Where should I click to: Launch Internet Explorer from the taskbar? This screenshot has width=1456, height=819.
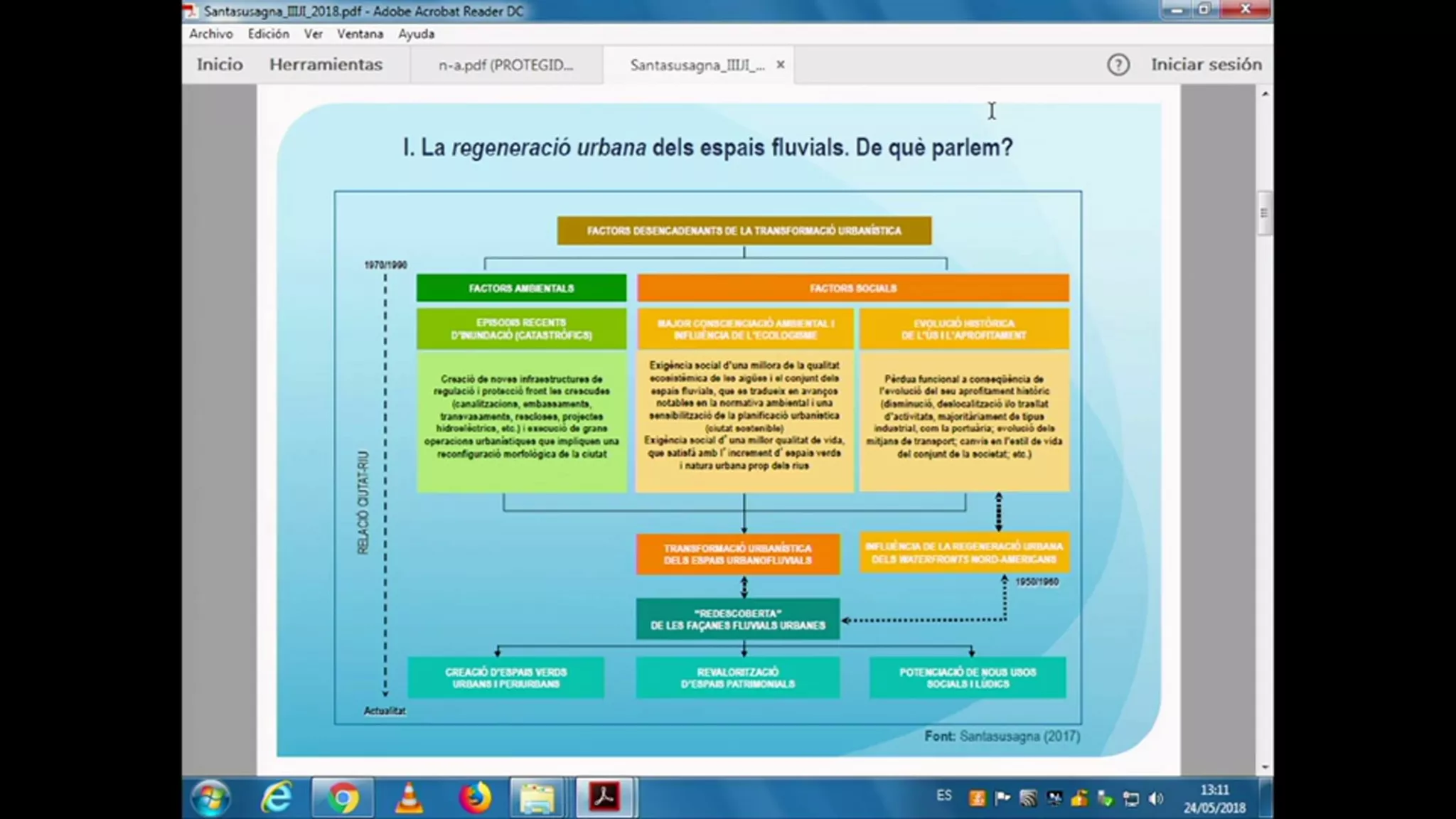(x=276, y=798)
